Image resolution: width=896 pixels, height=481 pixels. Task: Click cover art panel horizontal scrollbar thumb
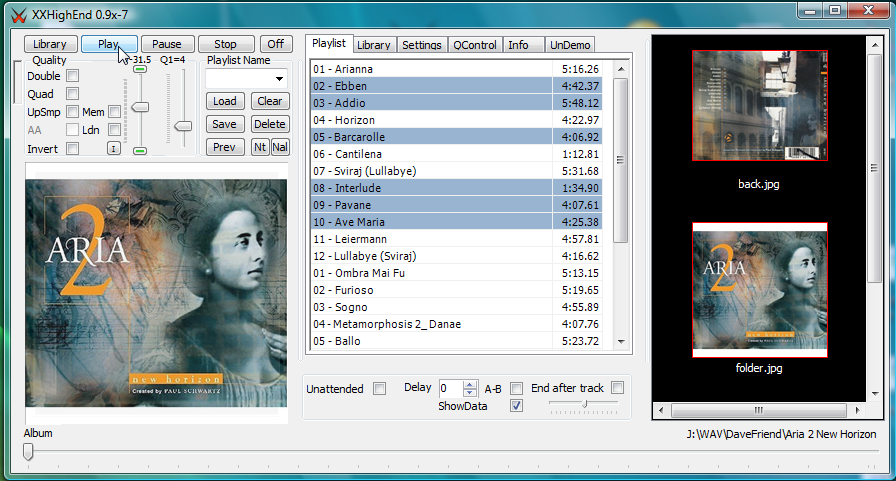pos(758,410)
